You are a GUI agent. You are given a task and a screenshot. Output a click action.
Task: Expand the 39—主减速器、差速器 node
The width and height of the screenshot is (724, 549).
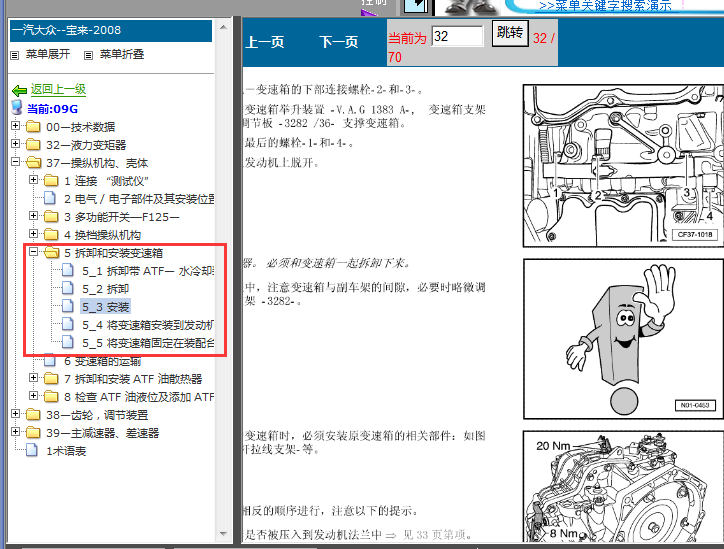pyautogui.click(x=15, y=432)
